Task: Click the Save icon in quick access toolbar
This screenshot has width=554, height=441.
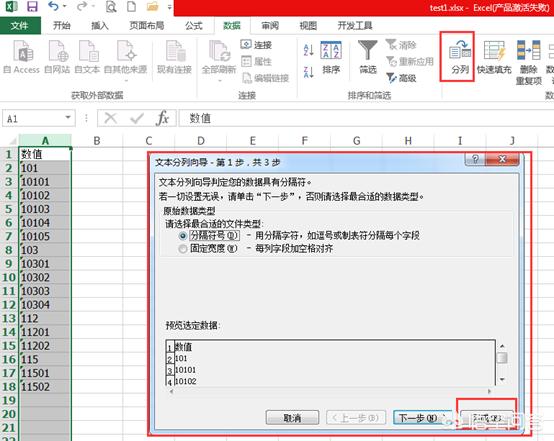Action: (x=32, y=6)
